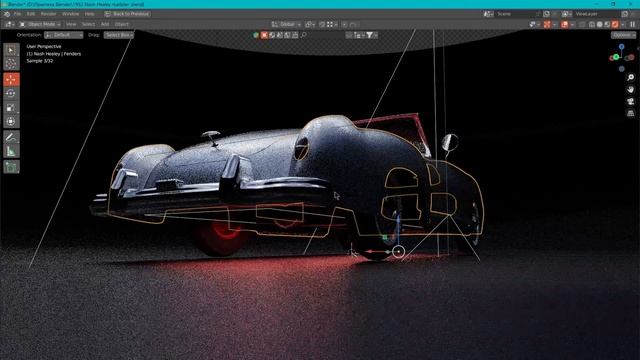Viewport: 640px width, 360px height.
Task: Switch to solid shading mode
Action: [x=599, y=24]
